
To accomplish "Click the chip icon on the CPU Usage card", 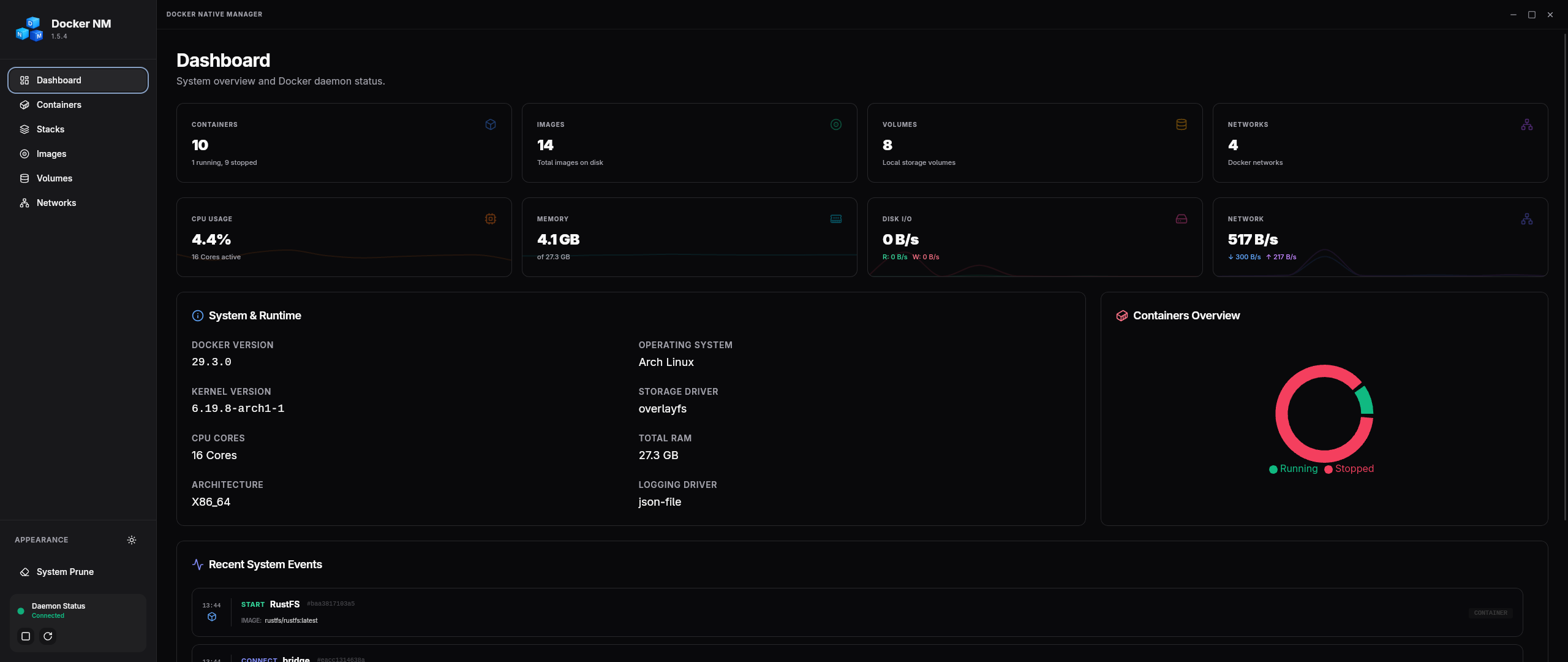I will (x=491, y=219).
